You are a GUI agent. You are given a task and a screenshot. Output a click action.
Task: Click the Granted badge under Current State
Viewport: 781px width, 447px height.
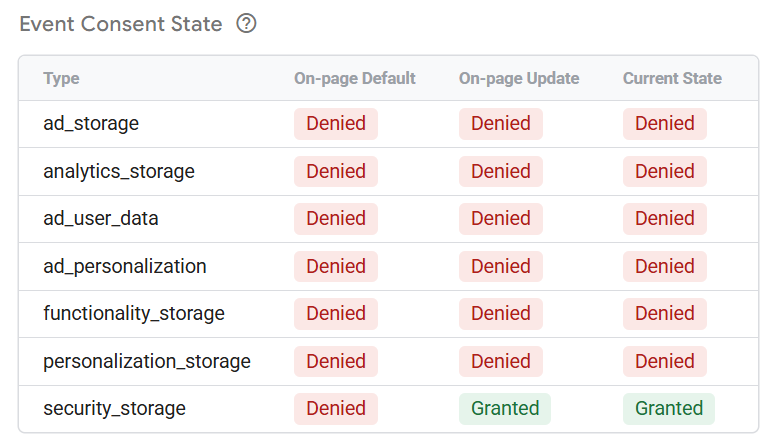[668, 409]
